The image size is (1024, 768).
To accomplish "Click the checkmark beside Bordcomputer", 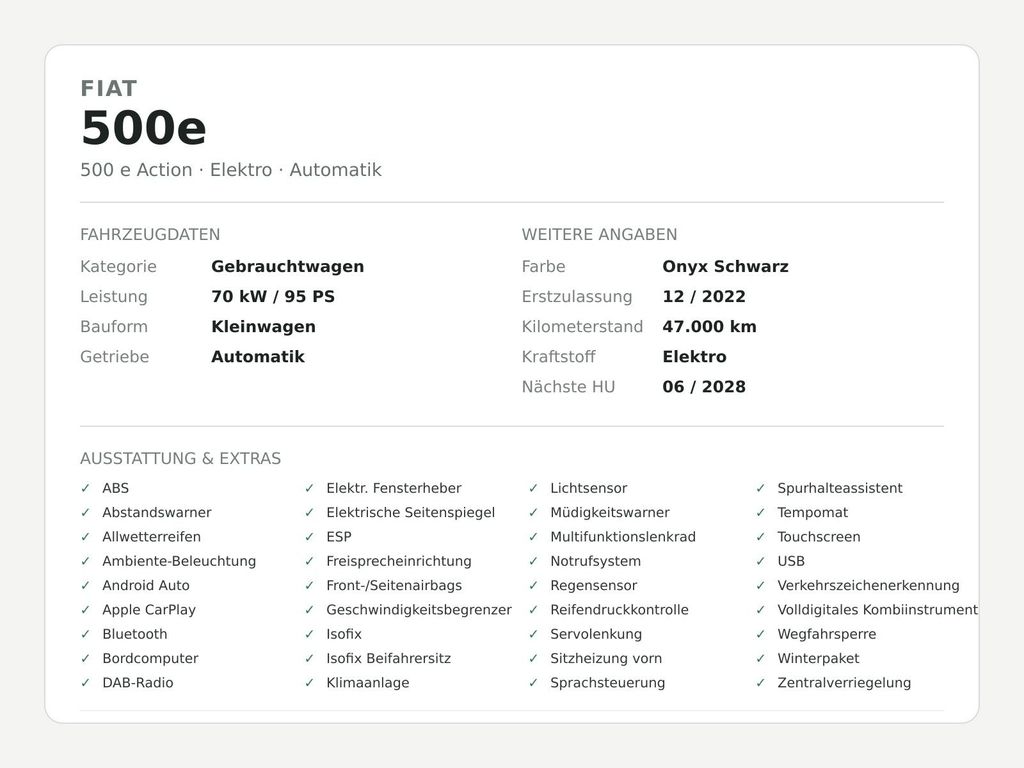I will (x=86, y=658).
